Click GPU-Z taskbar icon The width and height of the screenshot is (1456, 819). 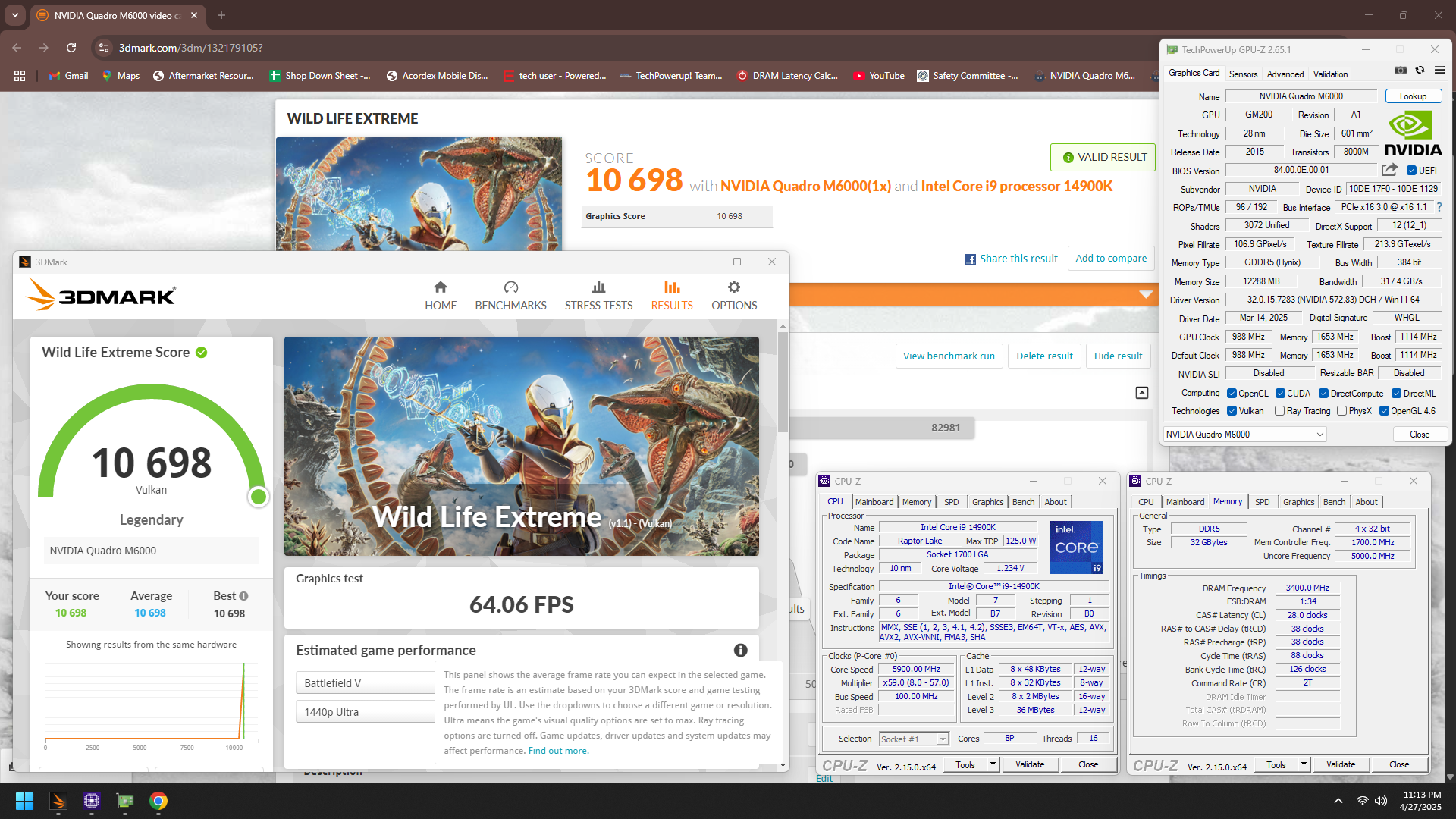pos(125,801)
